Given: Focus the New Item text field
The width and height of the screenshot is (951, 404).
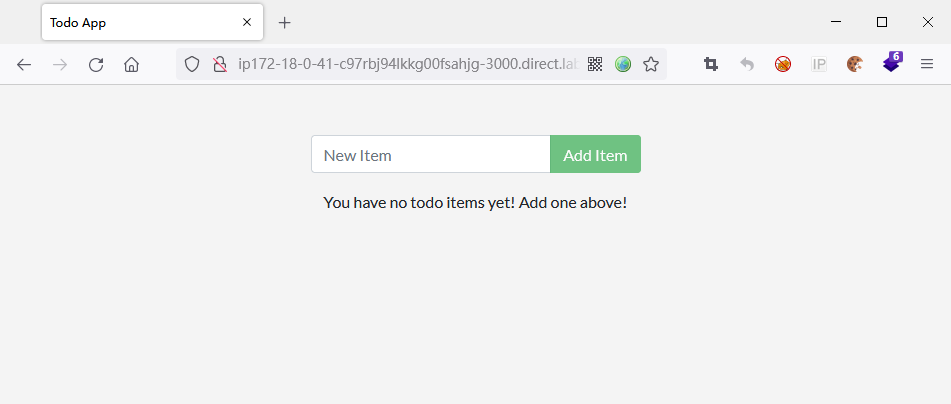Looking at the screenshot, I should point(431,155).
